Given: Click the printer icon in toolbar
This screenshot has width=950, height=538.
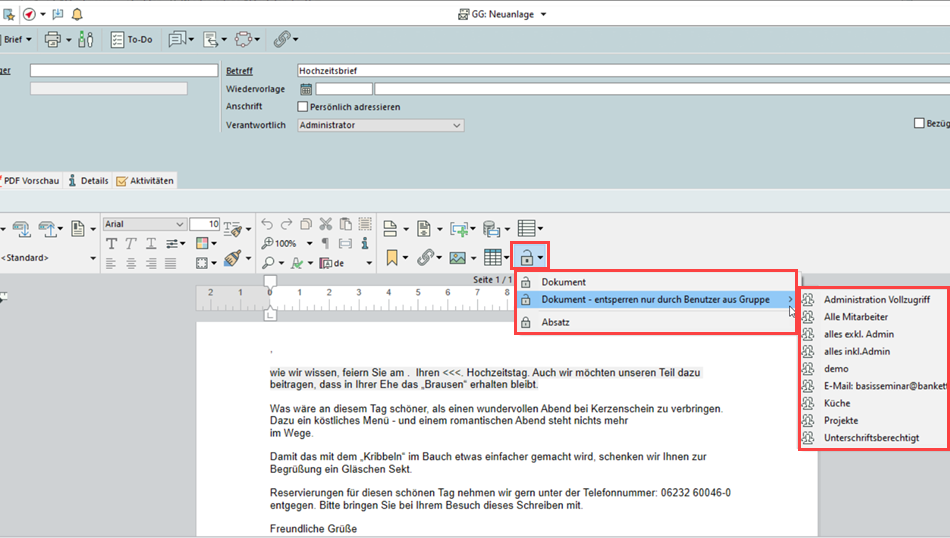Looking at the screenshot, I should [x=53, y=39].
